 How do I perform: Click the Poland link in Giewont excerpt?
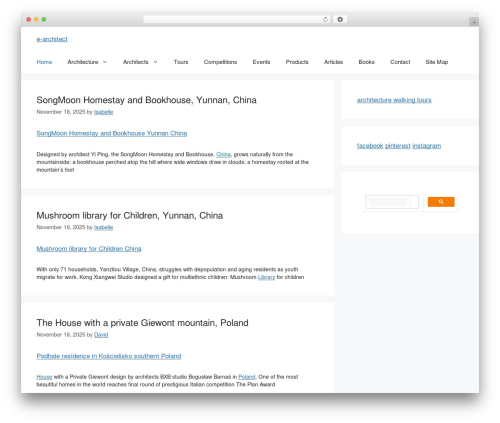pos(247,377)
